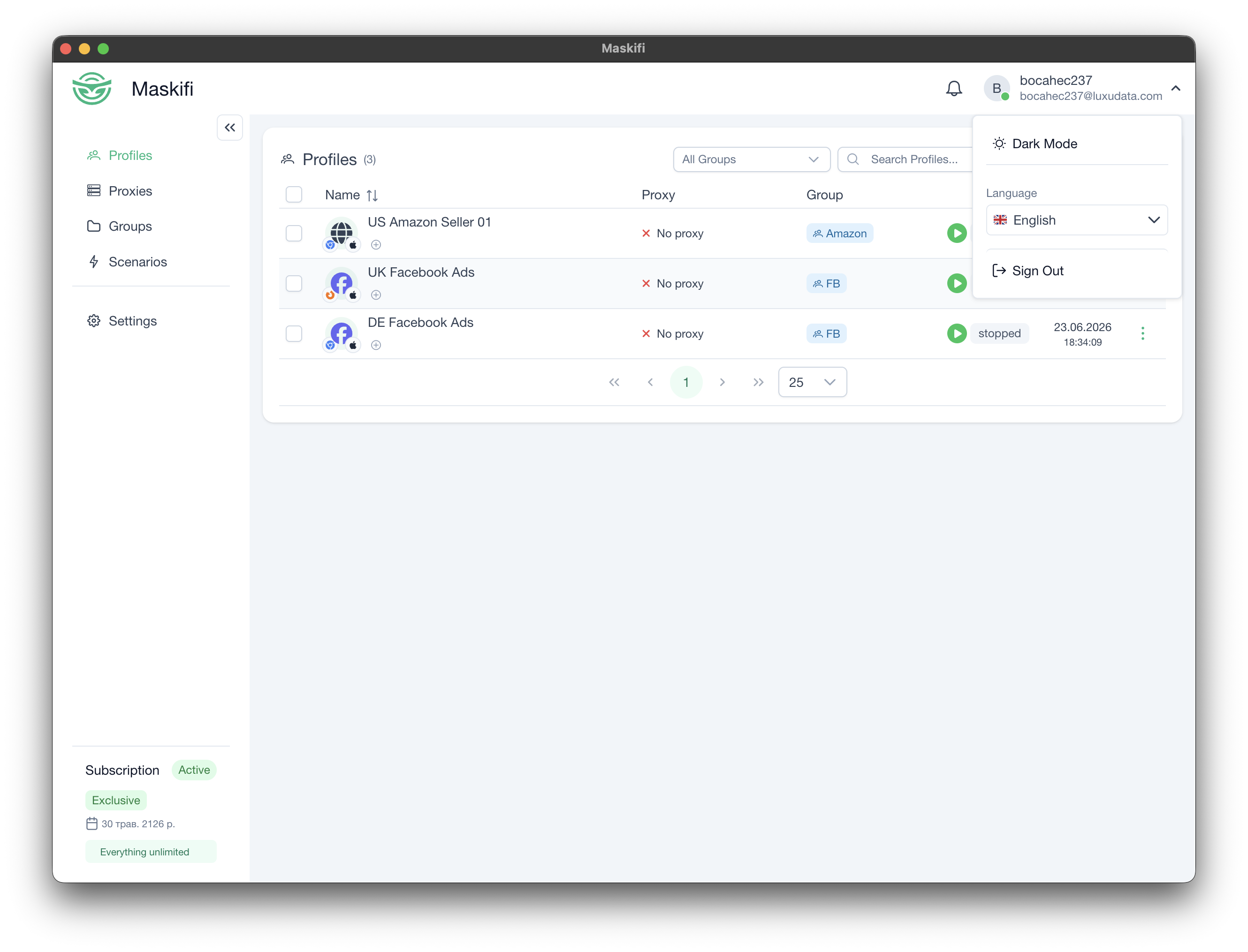Image resolution: width=1248 pixels, height=952 pixels.
Task: Click the US Amazon Seller 01 name
Action: tap(429, 222)
